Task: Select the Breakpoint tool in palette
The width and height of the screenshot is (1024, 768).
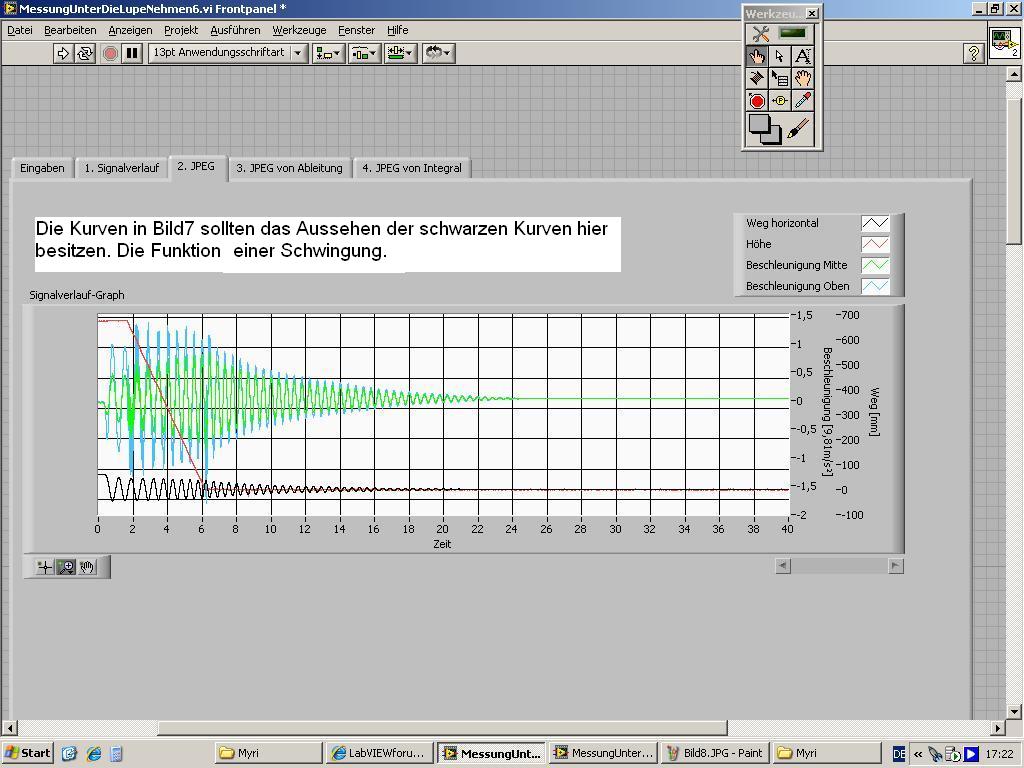Action: pyautogui.click(x=757, y=101)
